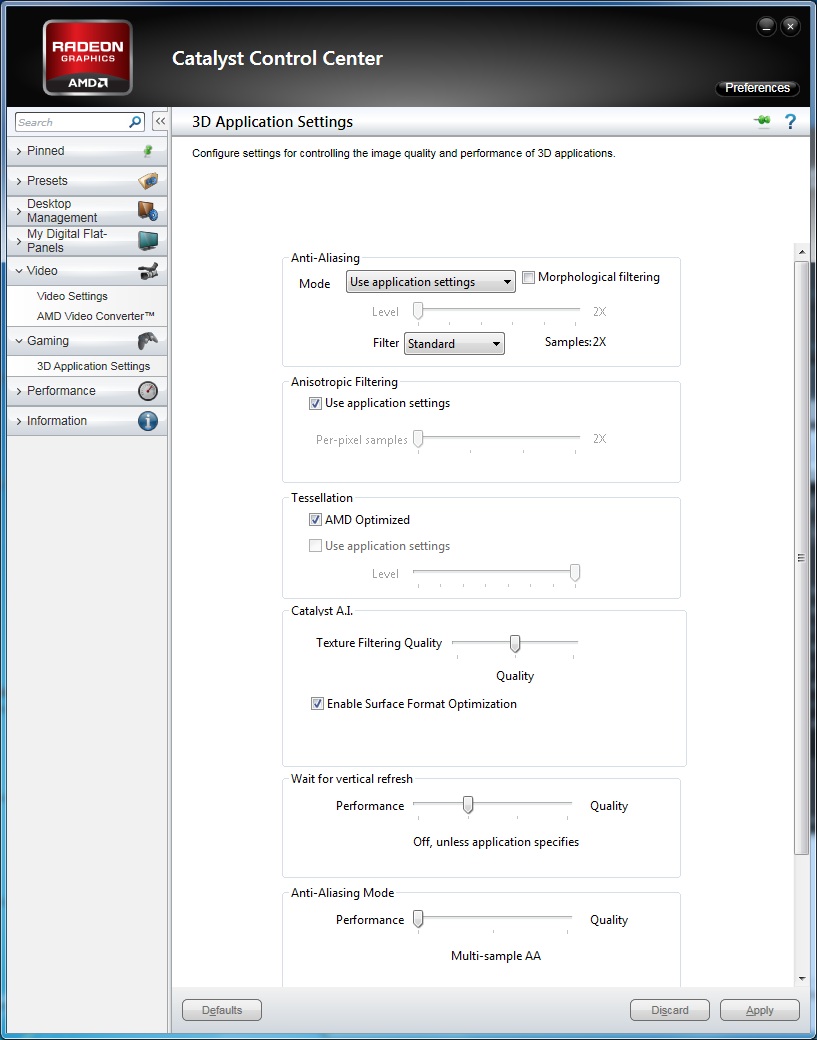Expand My Digital Flat-Panels section

pos(87,241)
